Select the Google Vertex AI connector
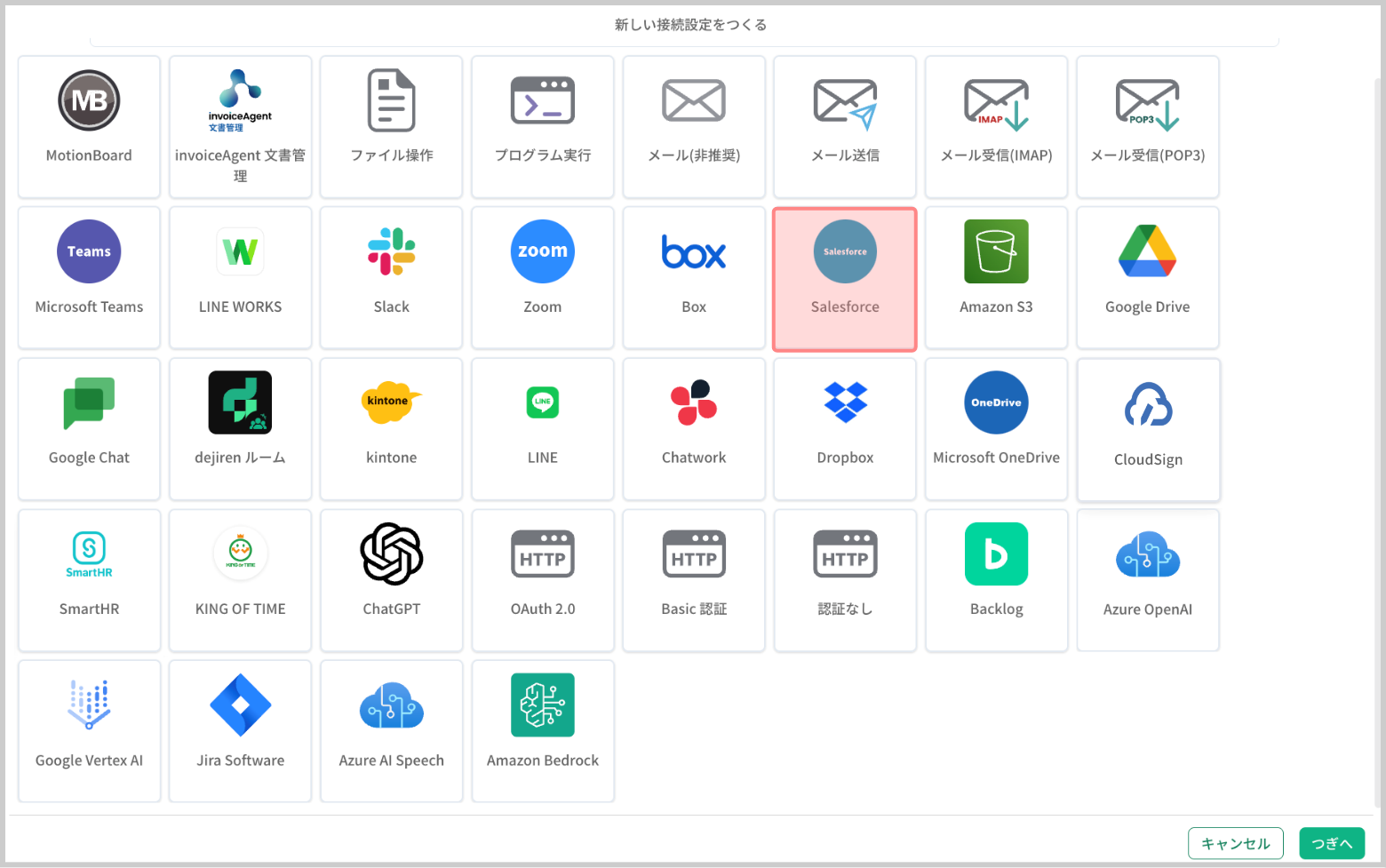The width and height of the screenshot is (1386, 868). [89, 731]
